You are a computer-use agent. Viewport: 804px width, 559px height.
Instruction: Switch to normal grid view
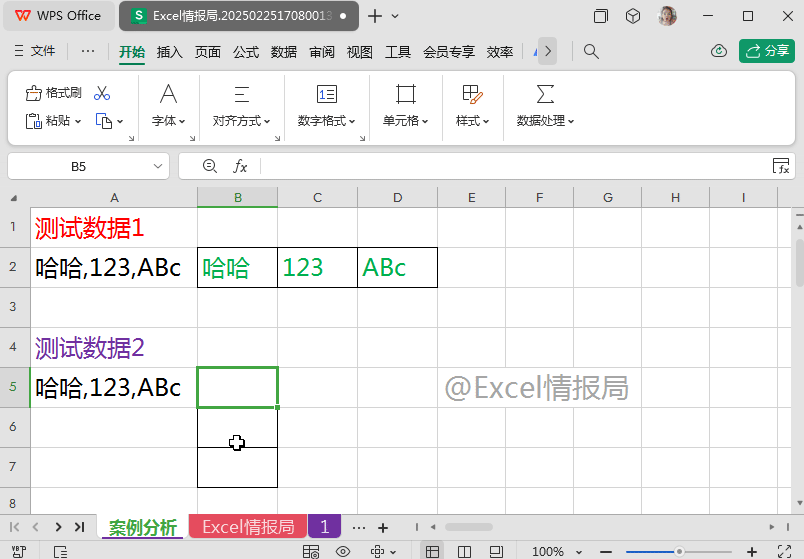(432, 551)
